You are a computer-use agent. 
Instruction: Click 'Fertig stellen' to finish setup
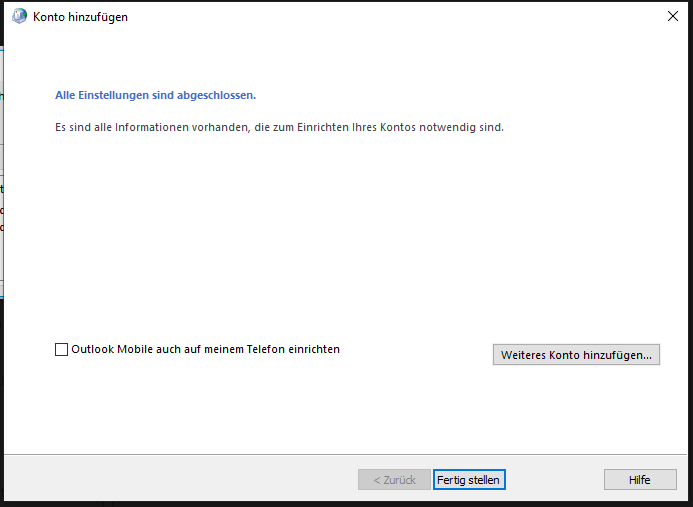coord(469,480)
